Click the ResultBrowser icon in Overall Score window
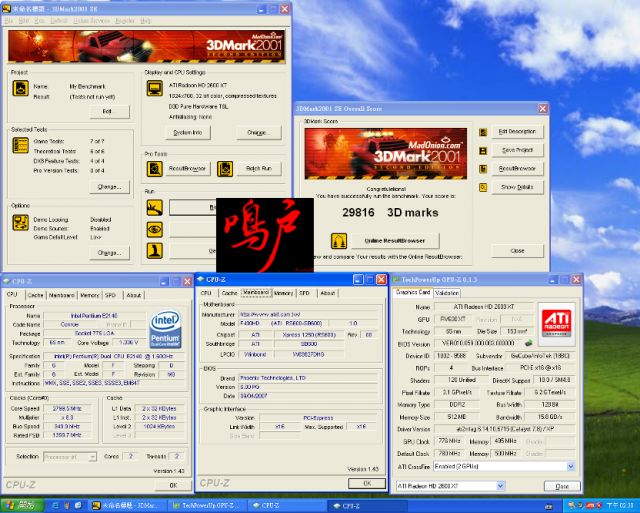640x513 pixels. (x=483, y=169)
